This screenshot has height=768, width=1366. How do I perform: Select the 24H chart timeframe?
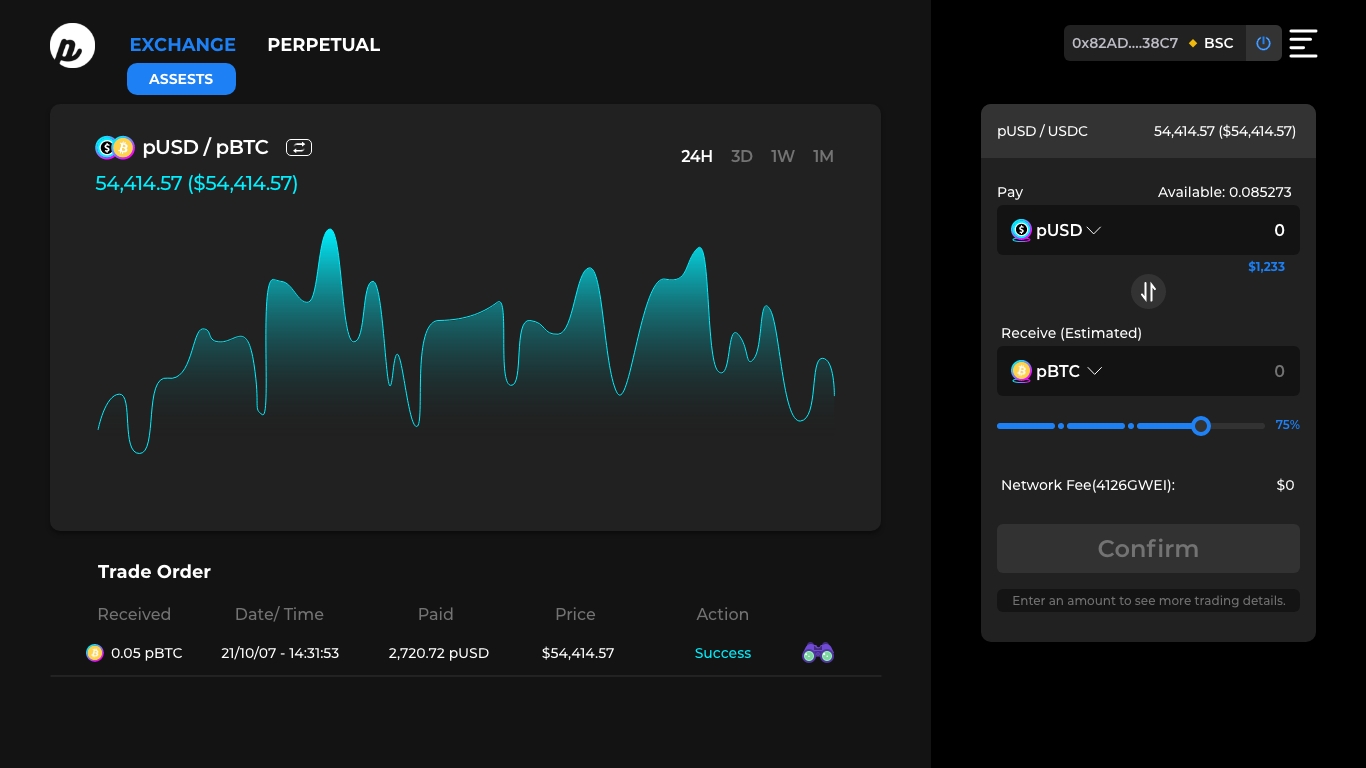pyautogui.click(x=696, y=156)
